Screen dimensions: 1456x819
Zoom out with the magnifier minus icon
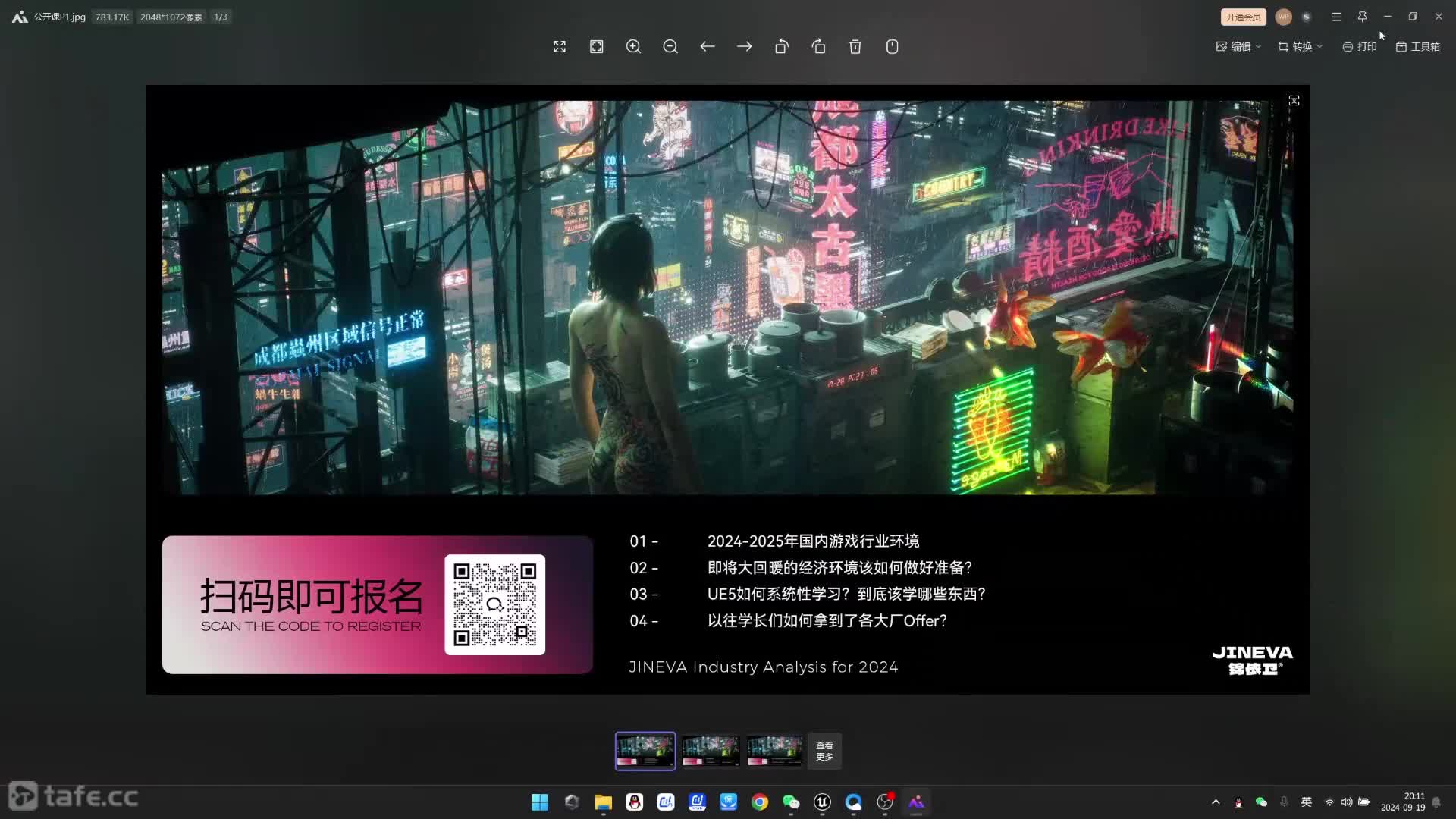[670, 47]
